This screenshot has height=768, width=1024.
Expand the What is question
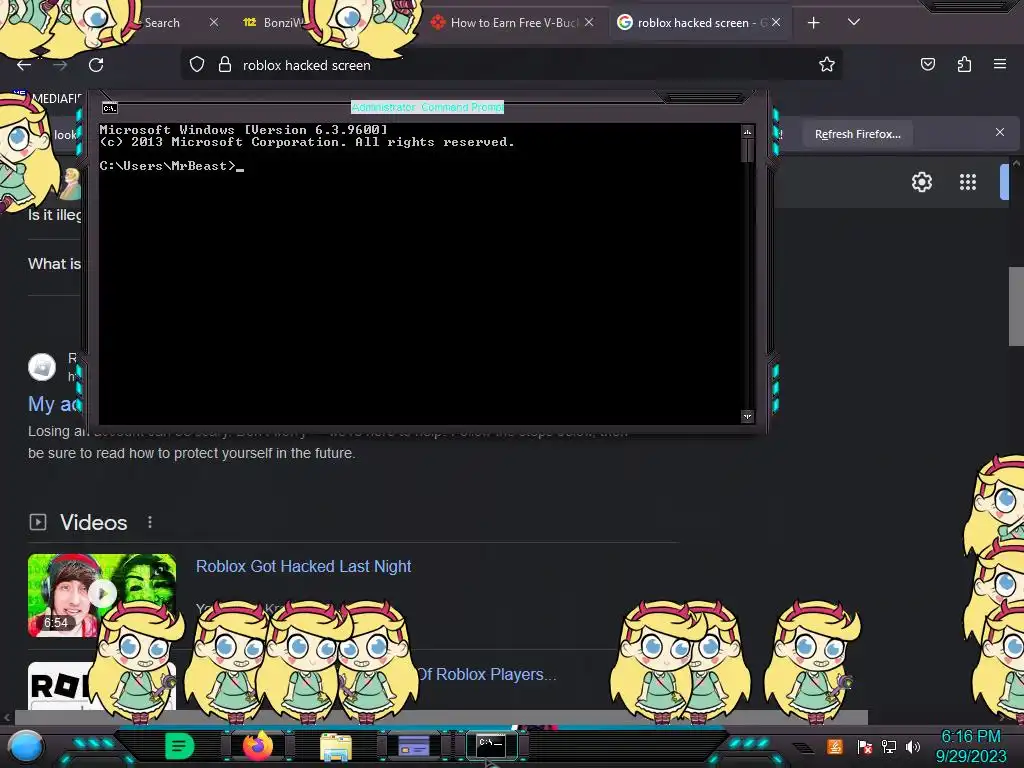tap(54, 264)
